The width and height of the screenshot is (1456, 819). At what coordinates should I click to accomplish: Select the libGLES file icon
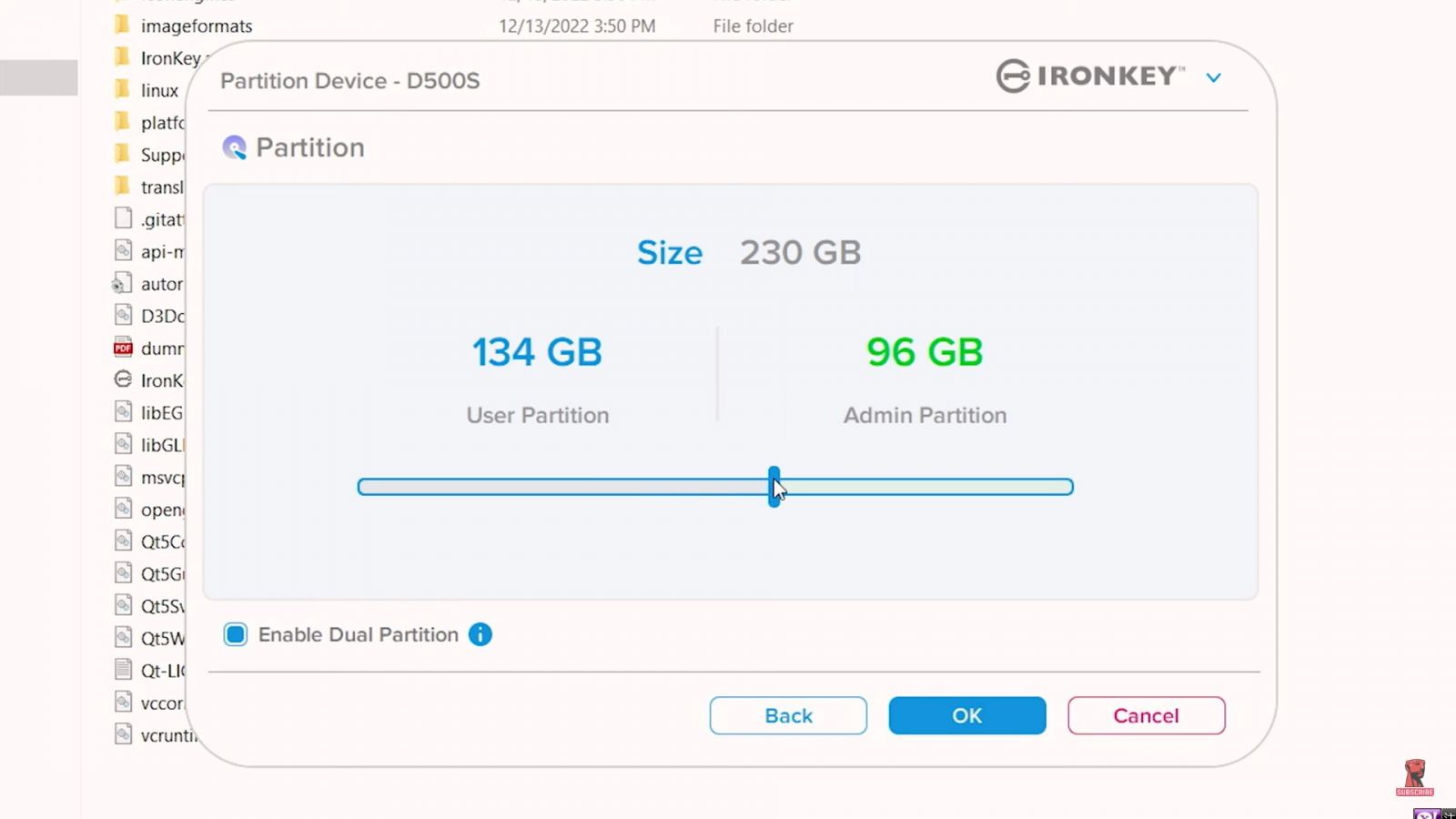click(x=123, y=444)
